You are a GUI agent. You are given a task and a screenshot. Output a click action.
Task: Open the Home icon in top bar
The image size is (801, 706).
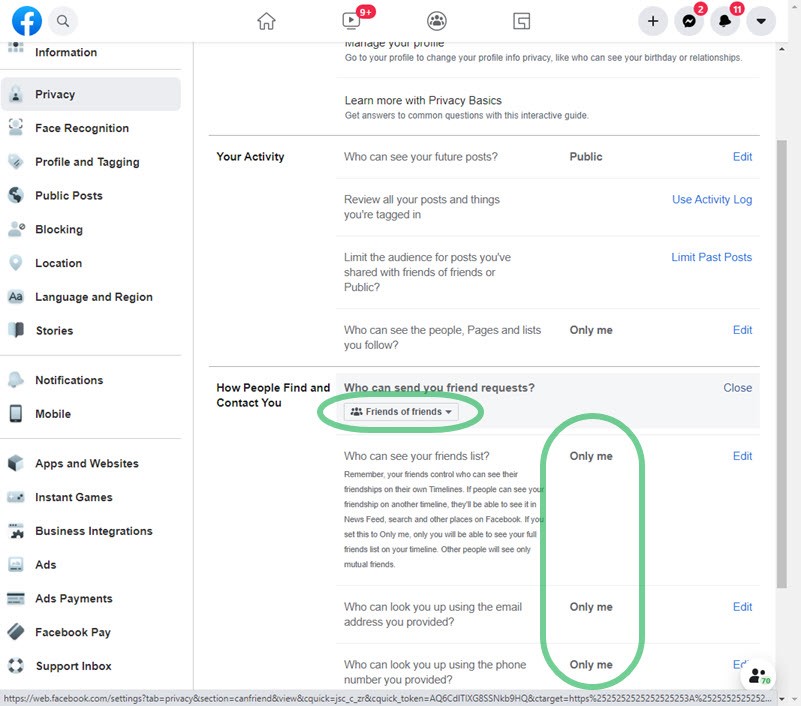tap(266, 20)
